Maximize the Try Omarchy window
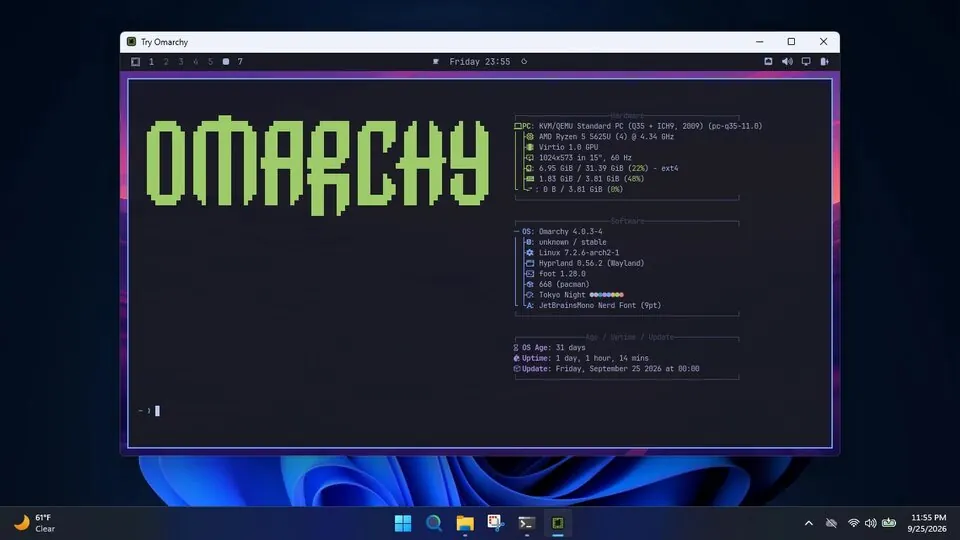The width and height of the screenshot is (960, 540). (x=791, y=42)
